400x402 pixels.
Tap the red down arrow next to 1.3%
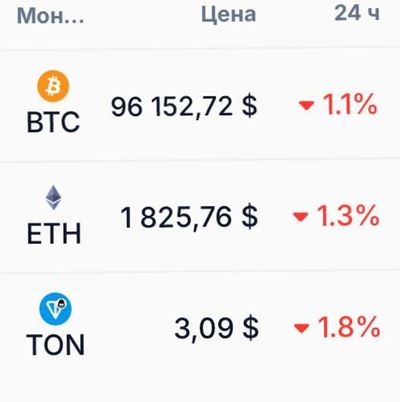[300, 217]
